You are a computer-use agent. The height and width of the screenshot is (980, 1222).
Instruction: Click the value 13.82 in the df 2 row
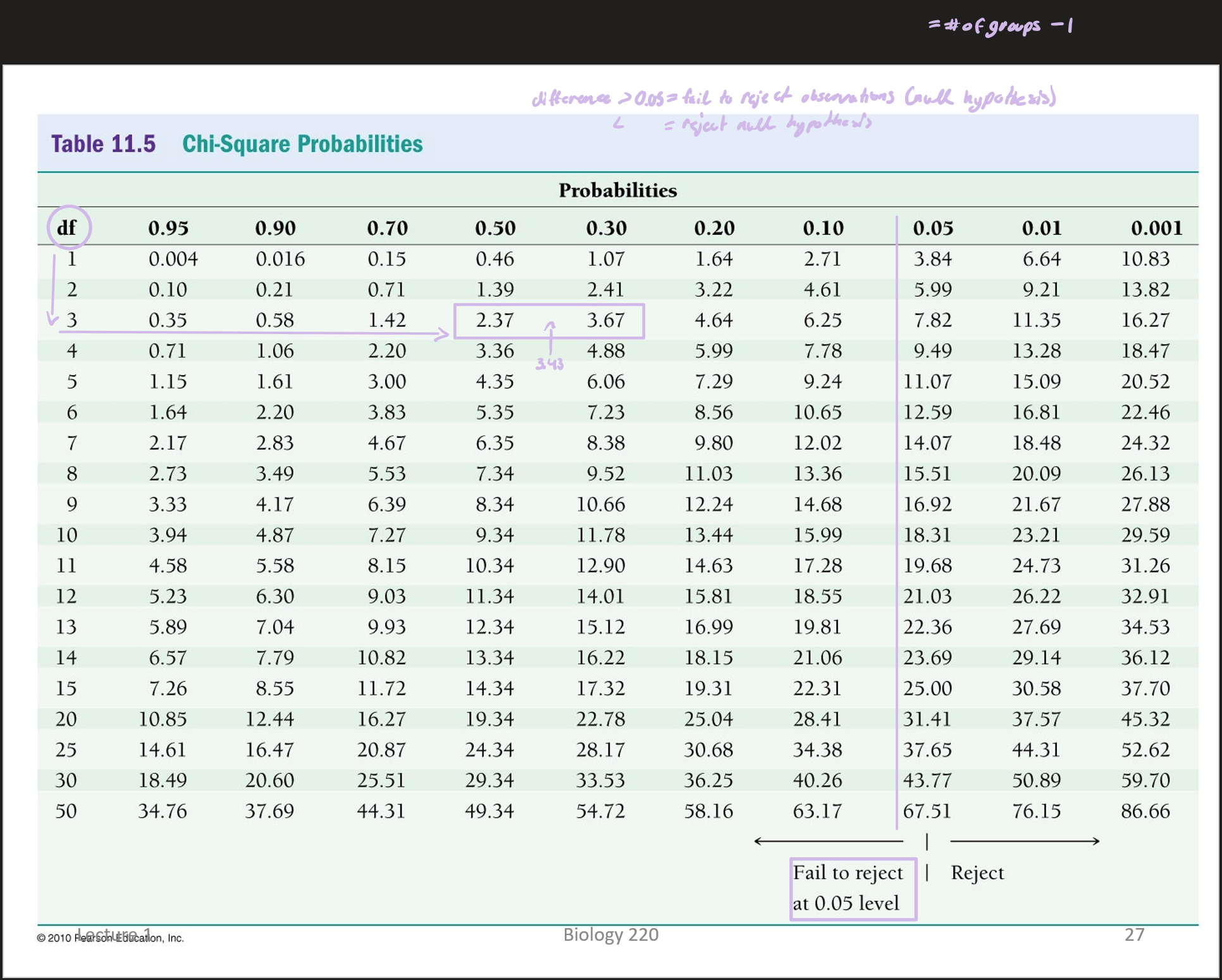[1145, 290]
